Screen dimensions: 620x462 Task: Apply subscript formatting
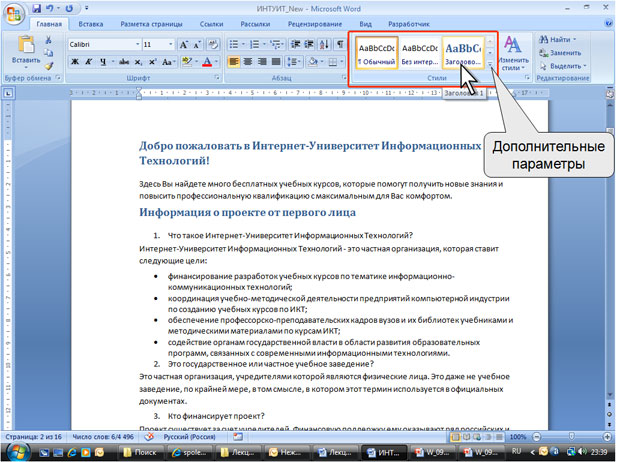pyautogui.click(x=138, y=62)
